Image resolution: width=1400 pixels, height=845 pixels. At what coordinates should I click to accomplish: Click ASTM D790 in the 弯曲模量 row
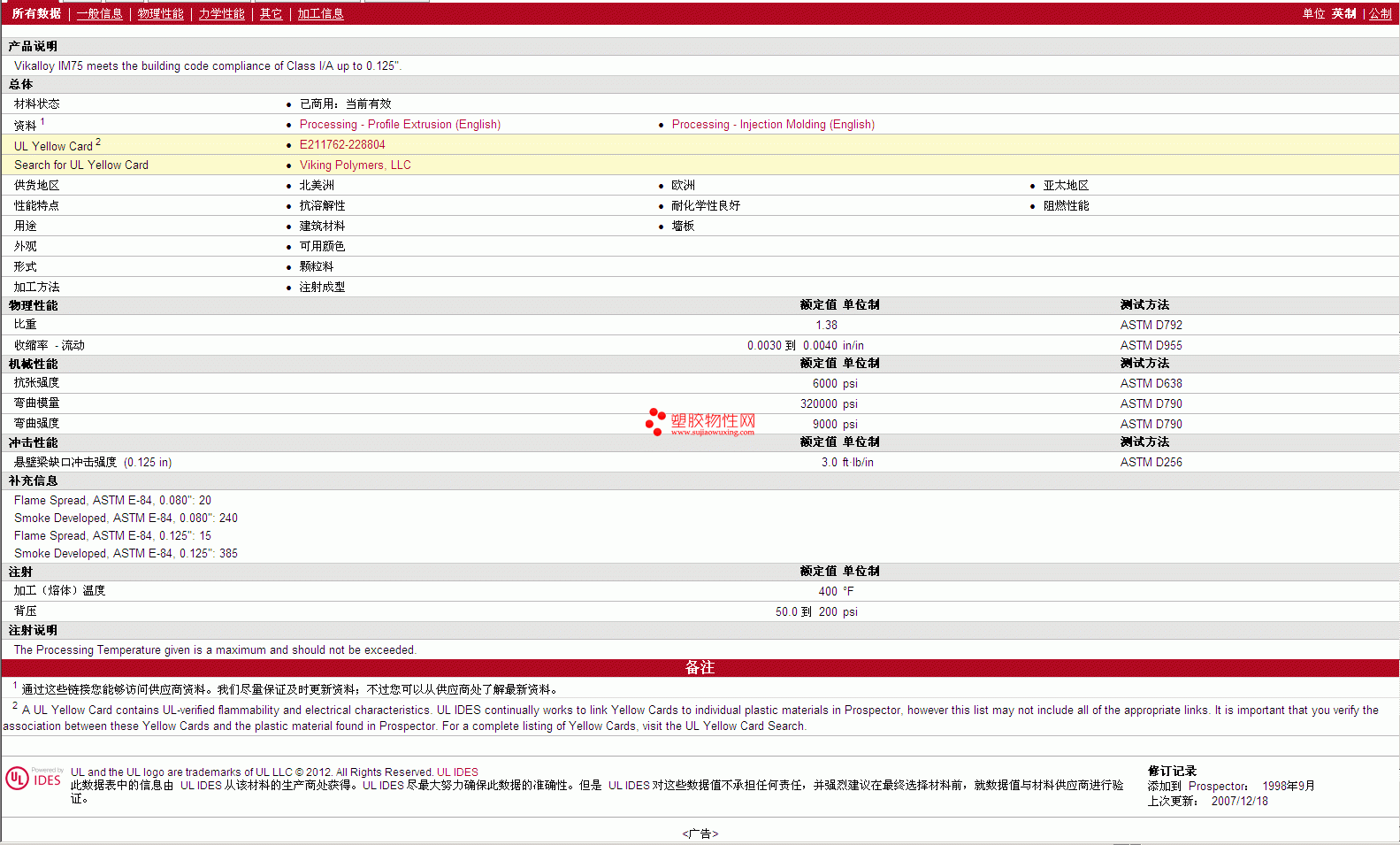pyautogui.click(x=1151, y=404)
